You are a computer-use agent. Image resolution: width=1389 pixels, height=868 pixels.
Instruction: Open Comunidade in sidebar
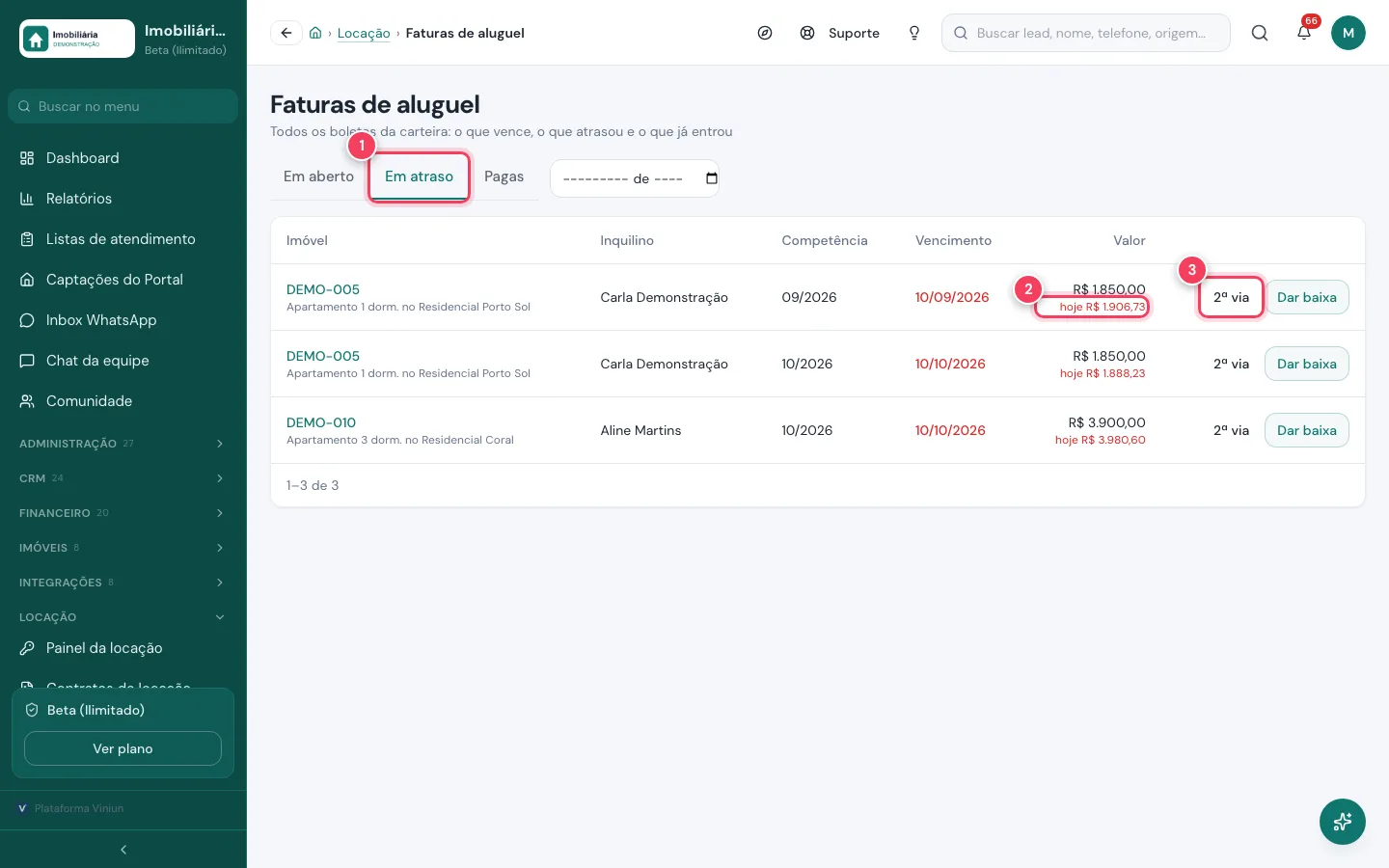[x=123, y=401]
